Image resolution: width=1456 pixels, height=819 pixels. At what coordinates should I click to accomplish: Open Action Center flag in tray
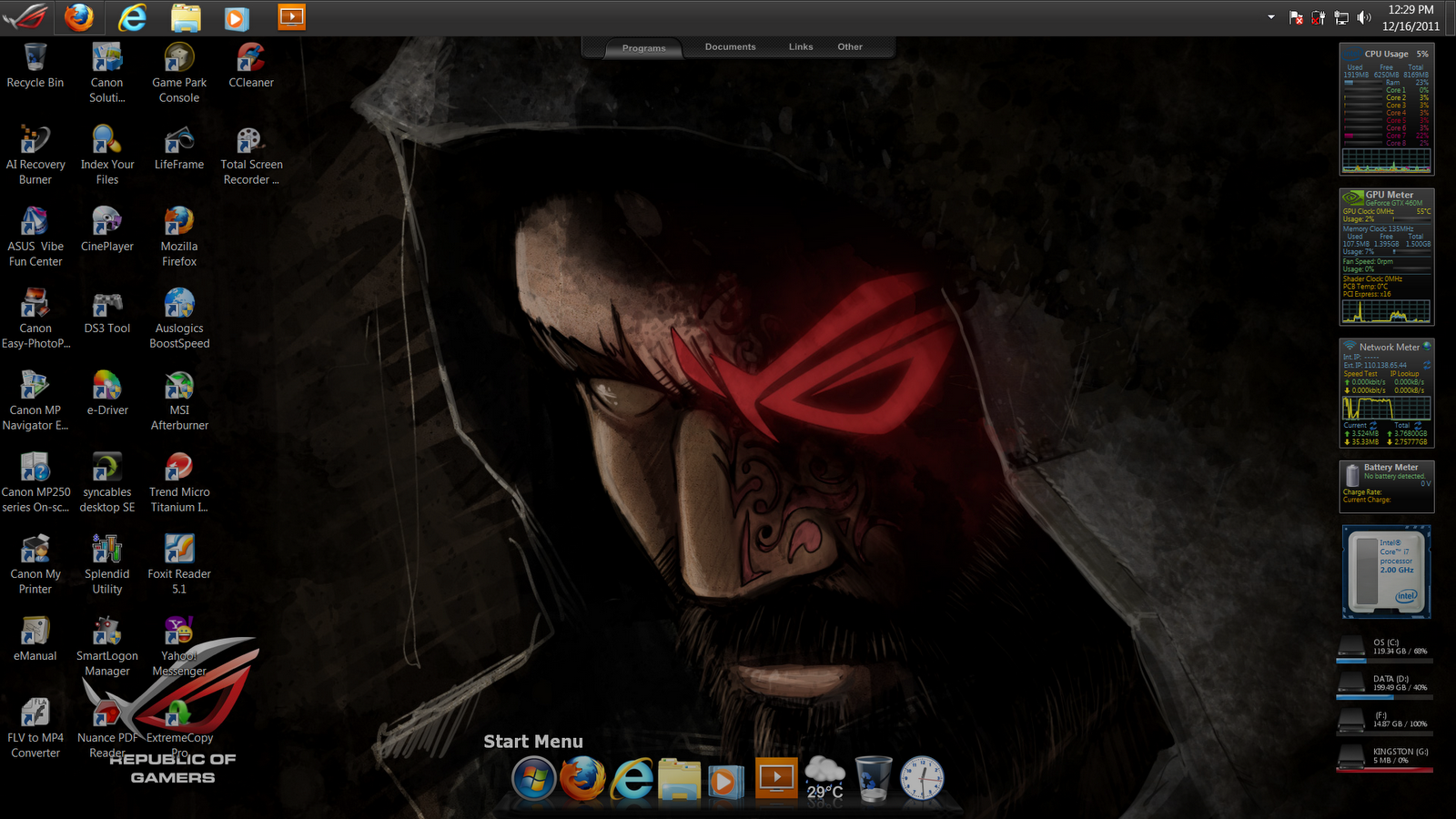click(1296, 17)
